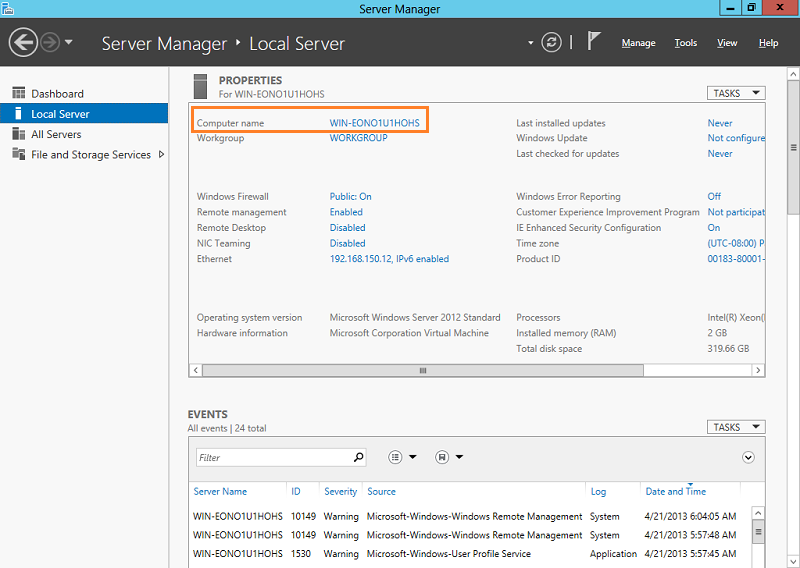The image size is (800, 568).
Task: Click Remote Desktop Disabled link
Action: 347,228
